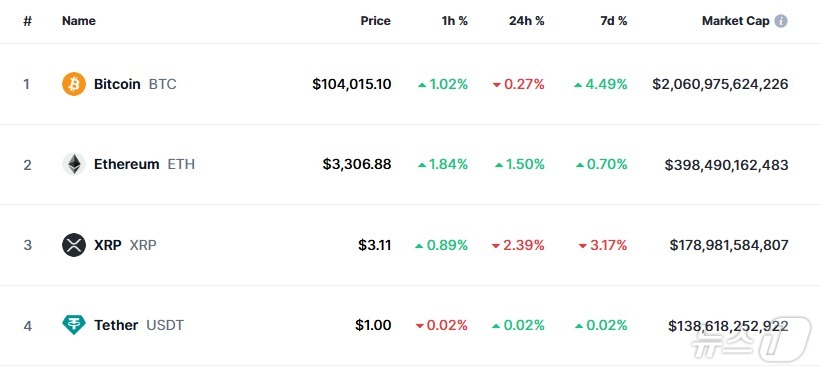Click the Bitcoin orange logo icon
This screenshot has width=821, height=374.
[x=74, y=84]
